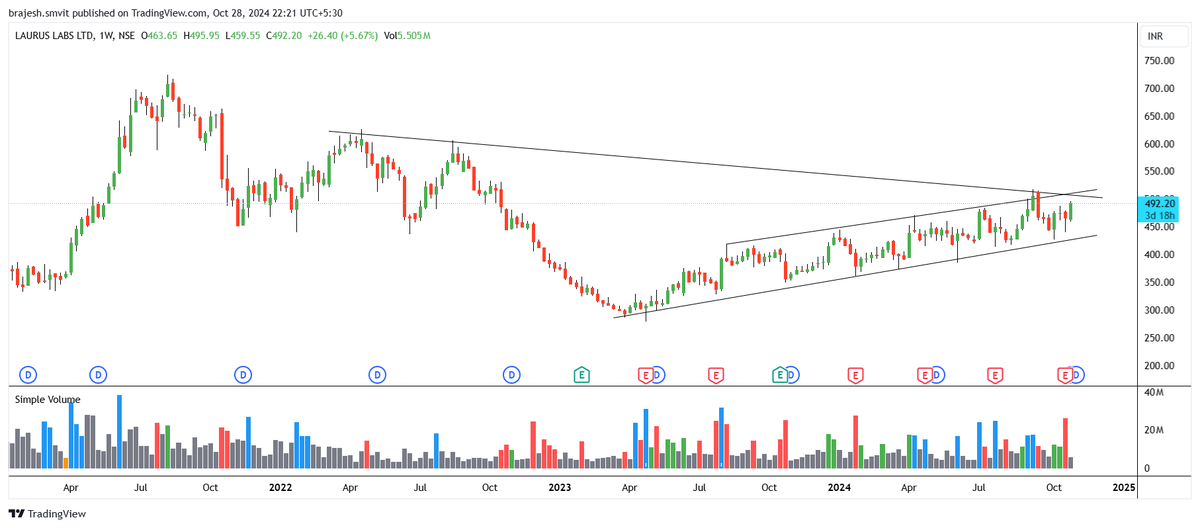Screen dimensions: 1200x528
Task: Click the volume readout Vol5.505M
Action: [407, 36]
